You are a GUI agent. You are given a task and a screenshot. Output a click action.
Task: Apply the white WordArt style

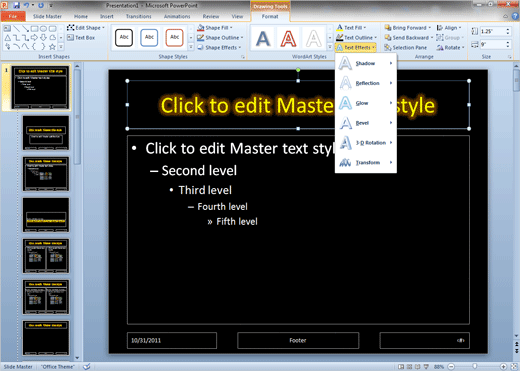[314, 38]
